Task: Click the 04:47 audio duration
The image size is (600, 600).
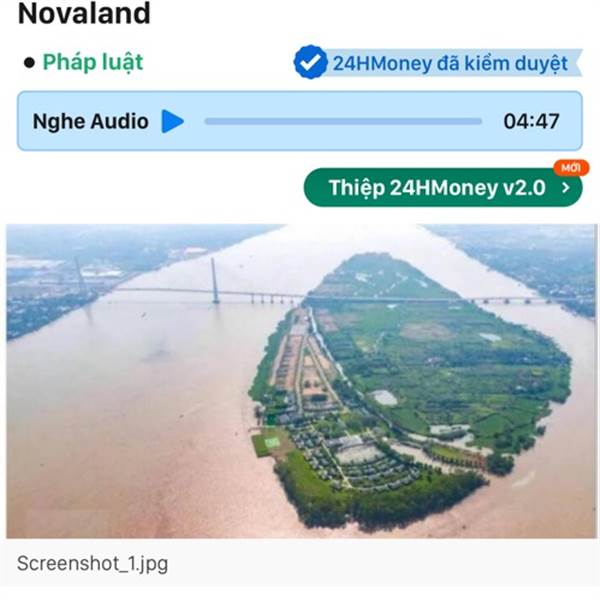Action: point(531,122)
